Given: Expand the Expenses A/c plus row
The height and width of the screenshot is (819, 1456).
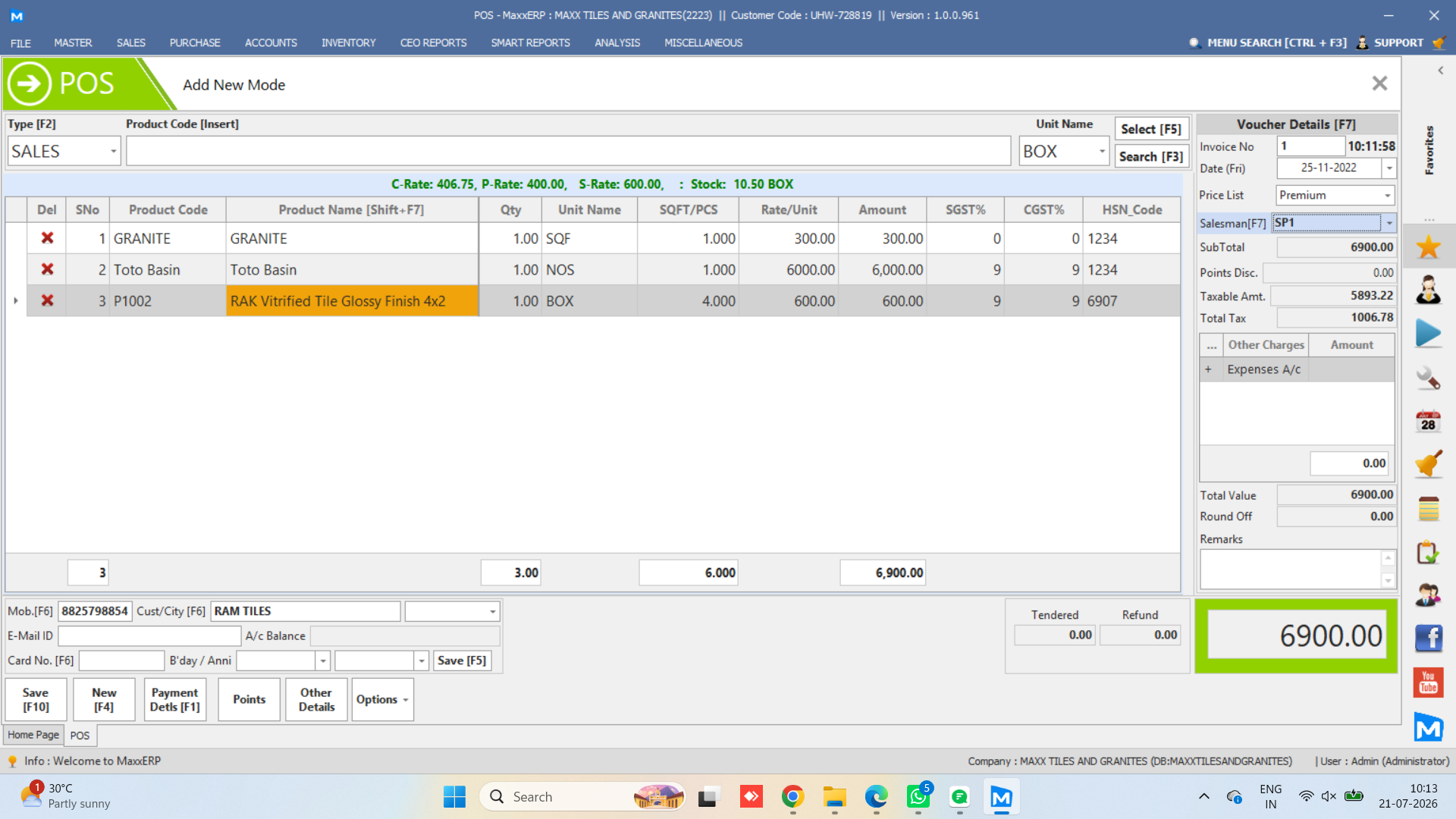Looking at the screenshot, I should (1208, 369).
